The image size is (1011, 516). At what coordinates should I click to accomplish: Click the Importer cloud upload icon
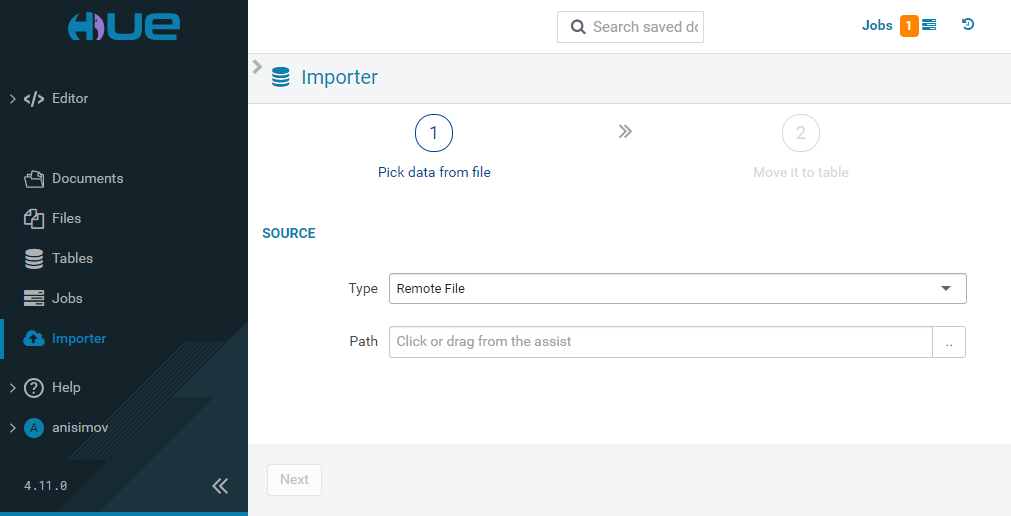[x=34, y=339]
